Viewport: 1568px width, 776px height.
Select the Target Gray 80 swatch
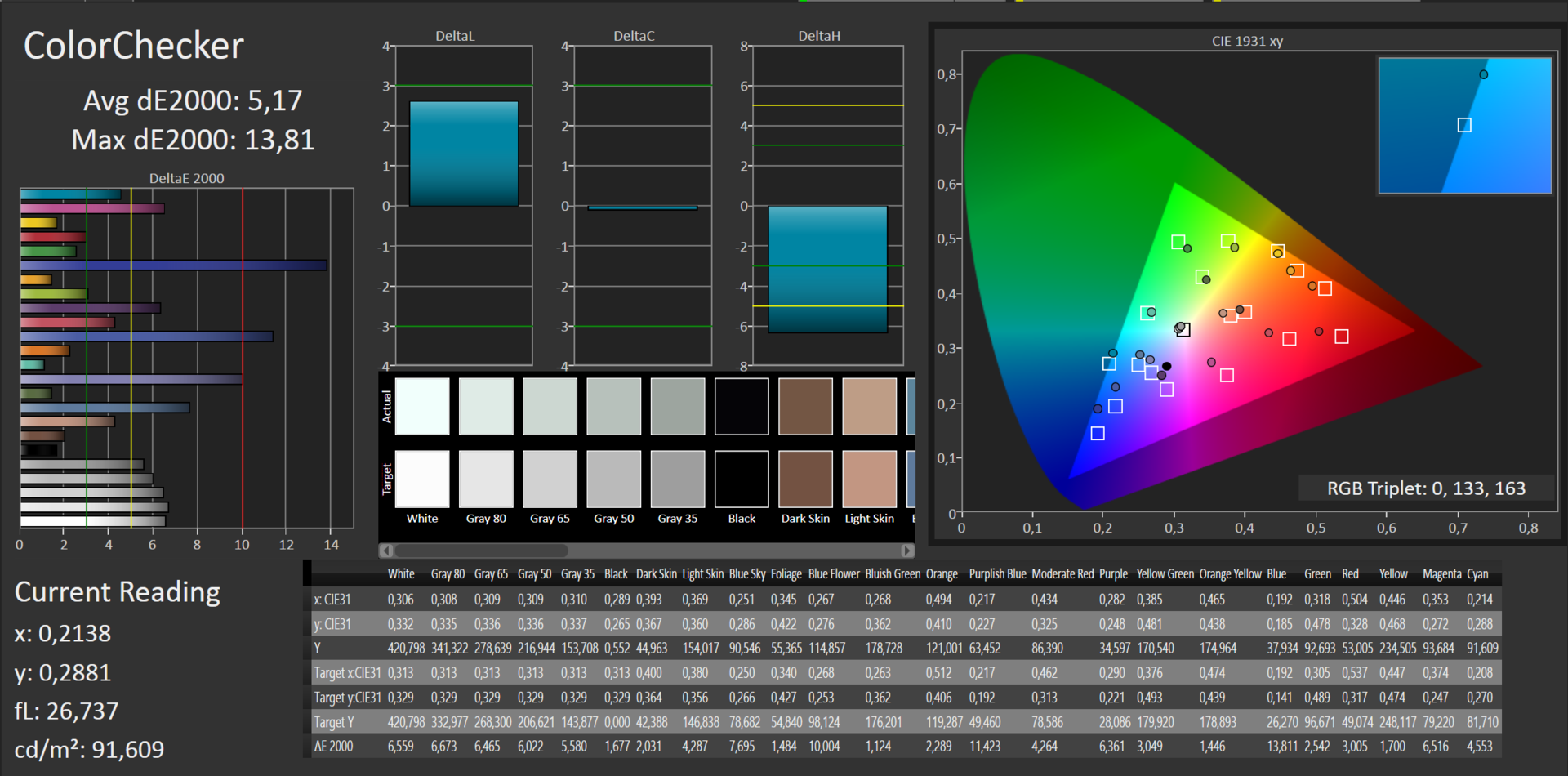click(x=486, y=479)
